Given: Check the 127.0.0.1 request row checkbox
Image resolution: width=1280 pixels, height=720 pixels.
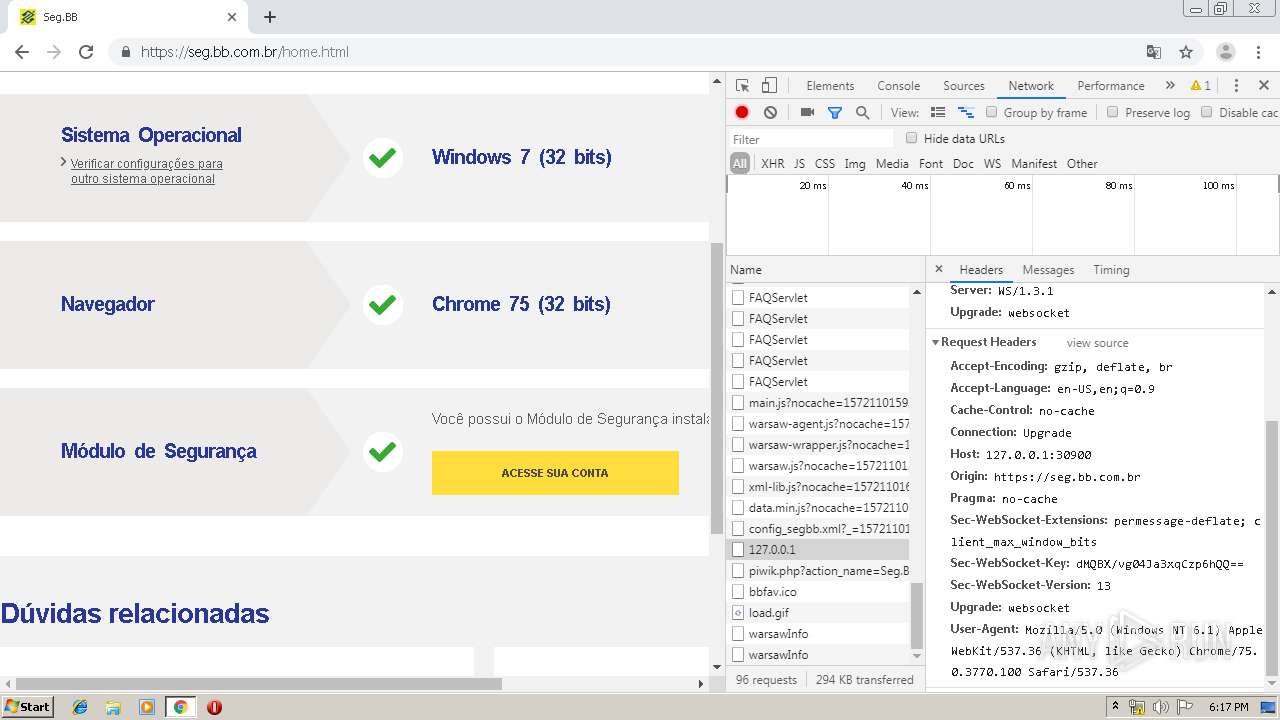Looking at the screenshot, I should (x=738, y=549).
